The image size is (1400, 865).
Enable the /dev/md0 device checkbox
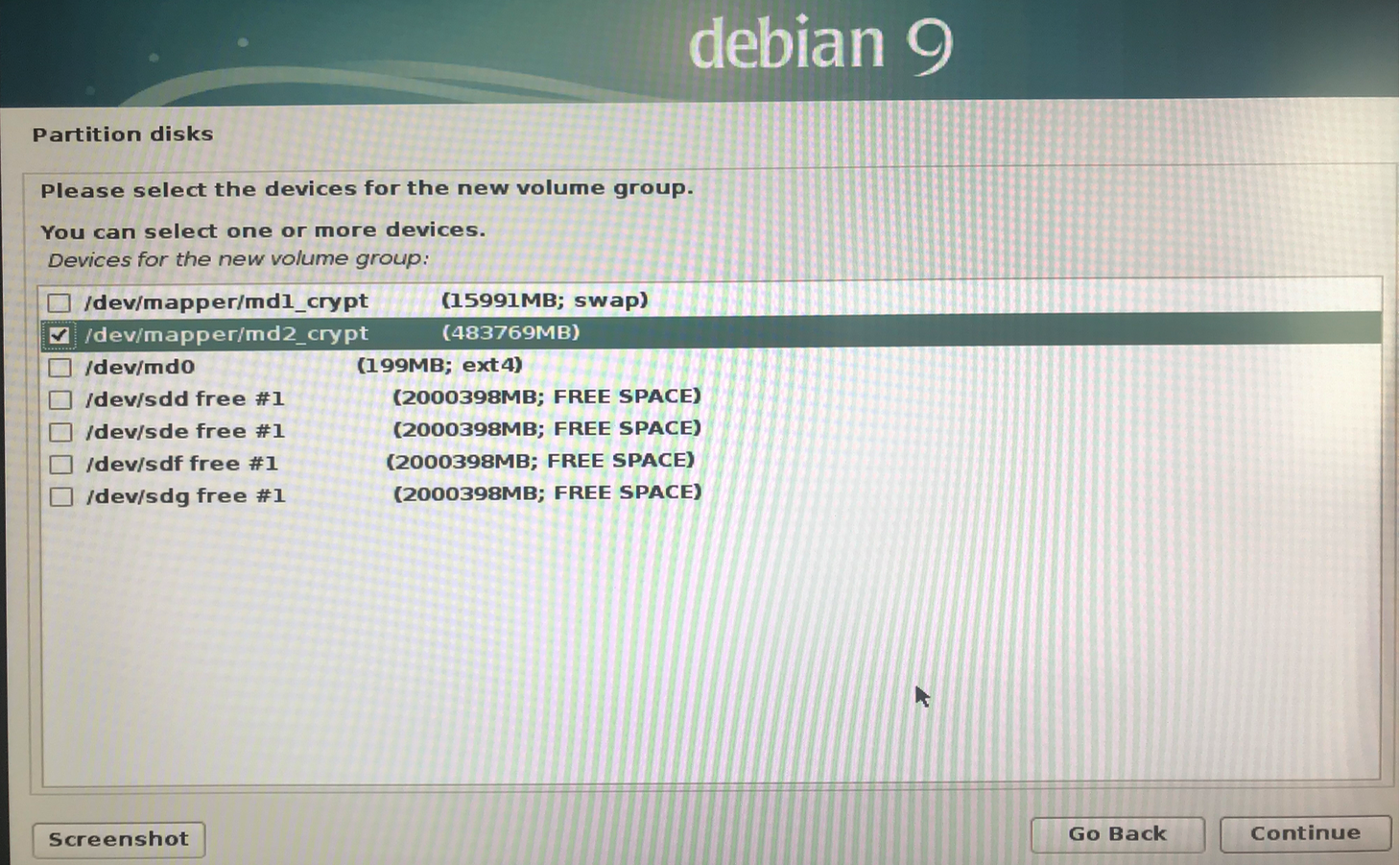pyautogui.click(x=59, y=368)
